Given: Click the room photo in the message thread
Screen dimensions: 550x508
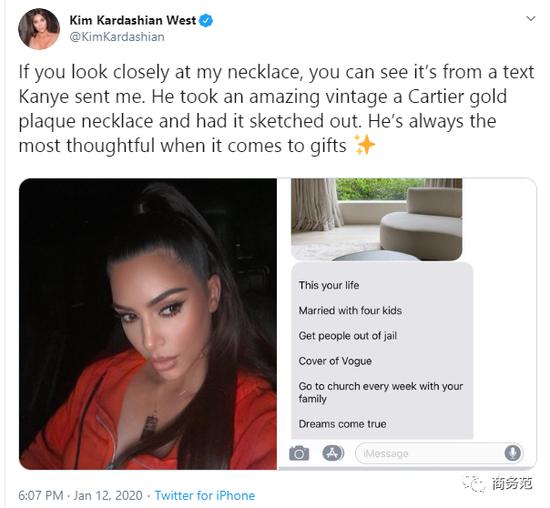Looking at the screenshot, I should [377, 219].
